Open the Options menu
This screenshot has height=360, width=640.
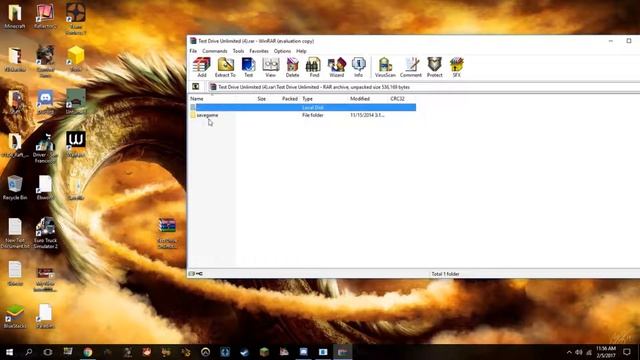(x=282, y=51)
